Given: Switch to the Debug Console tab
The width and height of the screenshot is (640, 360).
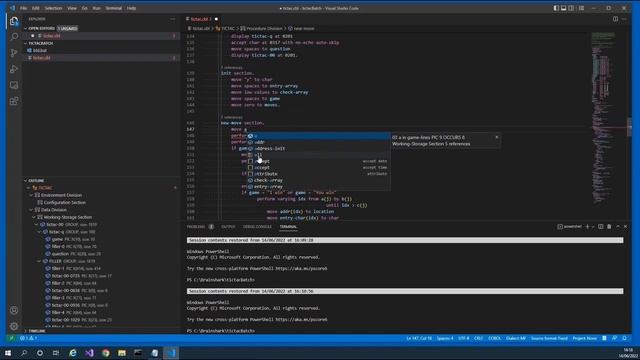Looking at the screenshot, I should pyautogui.click(x=257, y=227).
